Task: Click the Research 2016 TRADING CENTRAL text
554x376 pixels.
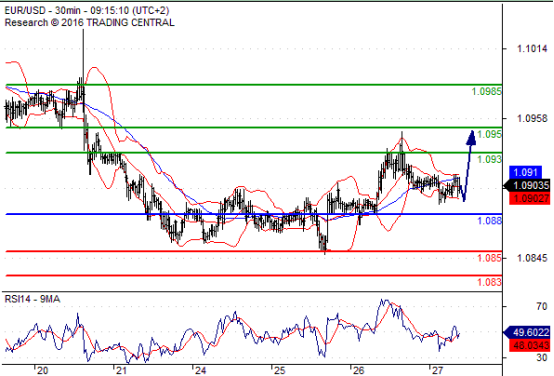Action: coord(89,23)
